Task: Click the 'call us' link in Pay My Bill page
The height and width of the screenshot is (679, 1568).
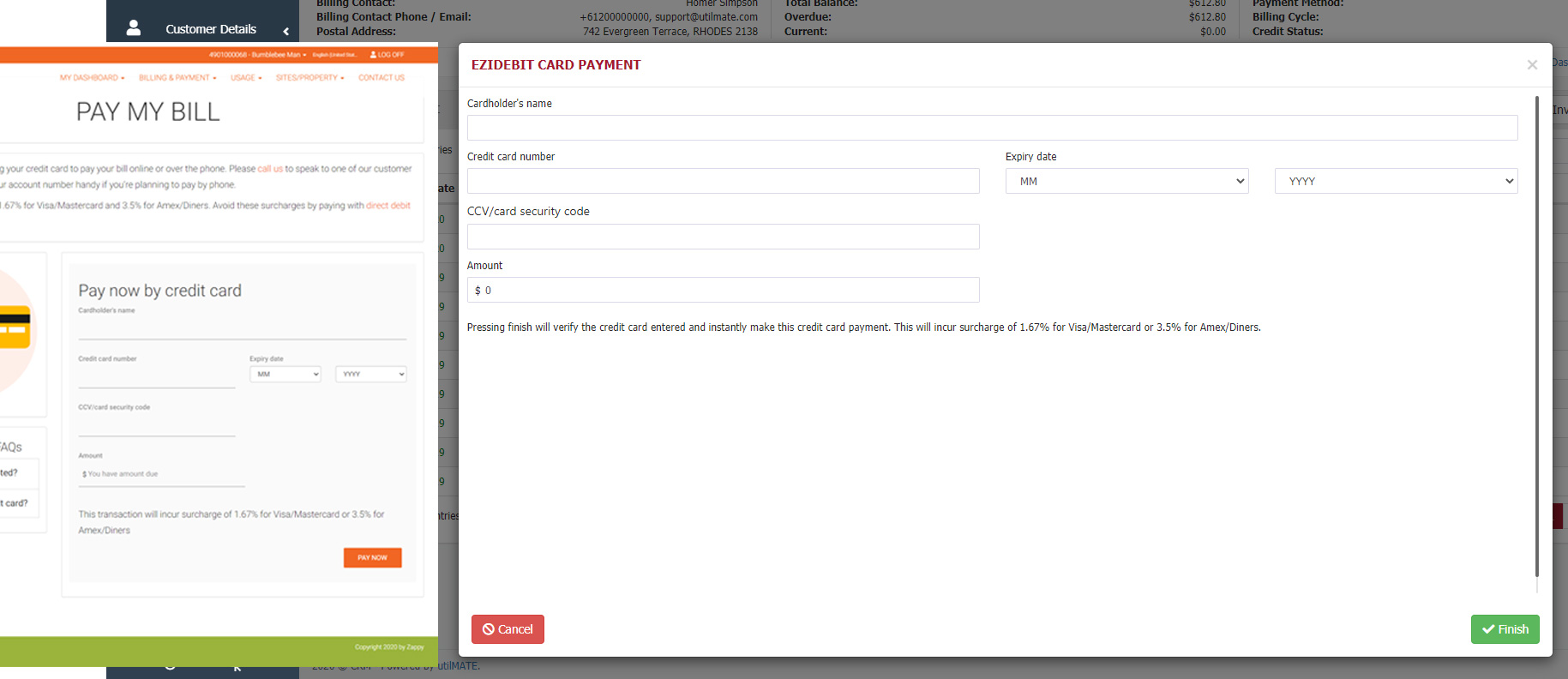Action: [x=270, y=169]
